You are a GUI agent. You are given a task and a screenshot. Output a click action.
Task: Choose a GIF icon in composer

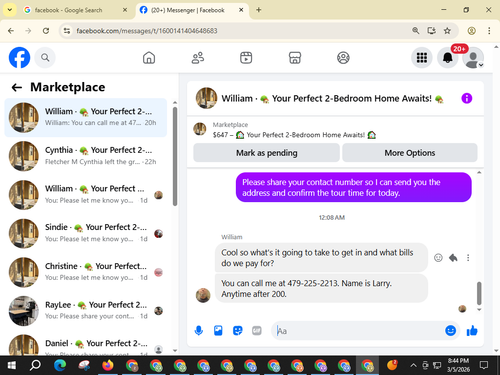pos(257,331)
